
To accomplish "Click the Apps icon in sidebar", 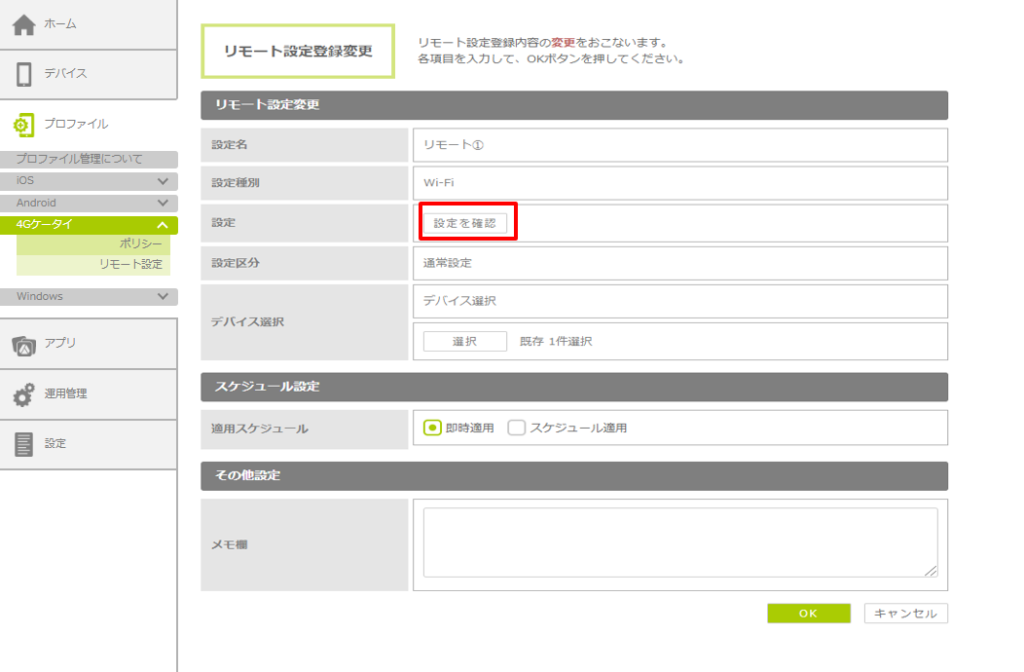I will 24,344.
